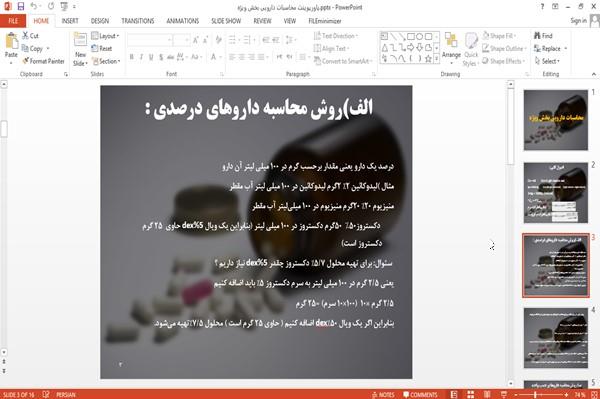The height and width of the screenshot is (399, 600).
Task: Switch to the INSERT tab
Action: [x=70, y=21]
